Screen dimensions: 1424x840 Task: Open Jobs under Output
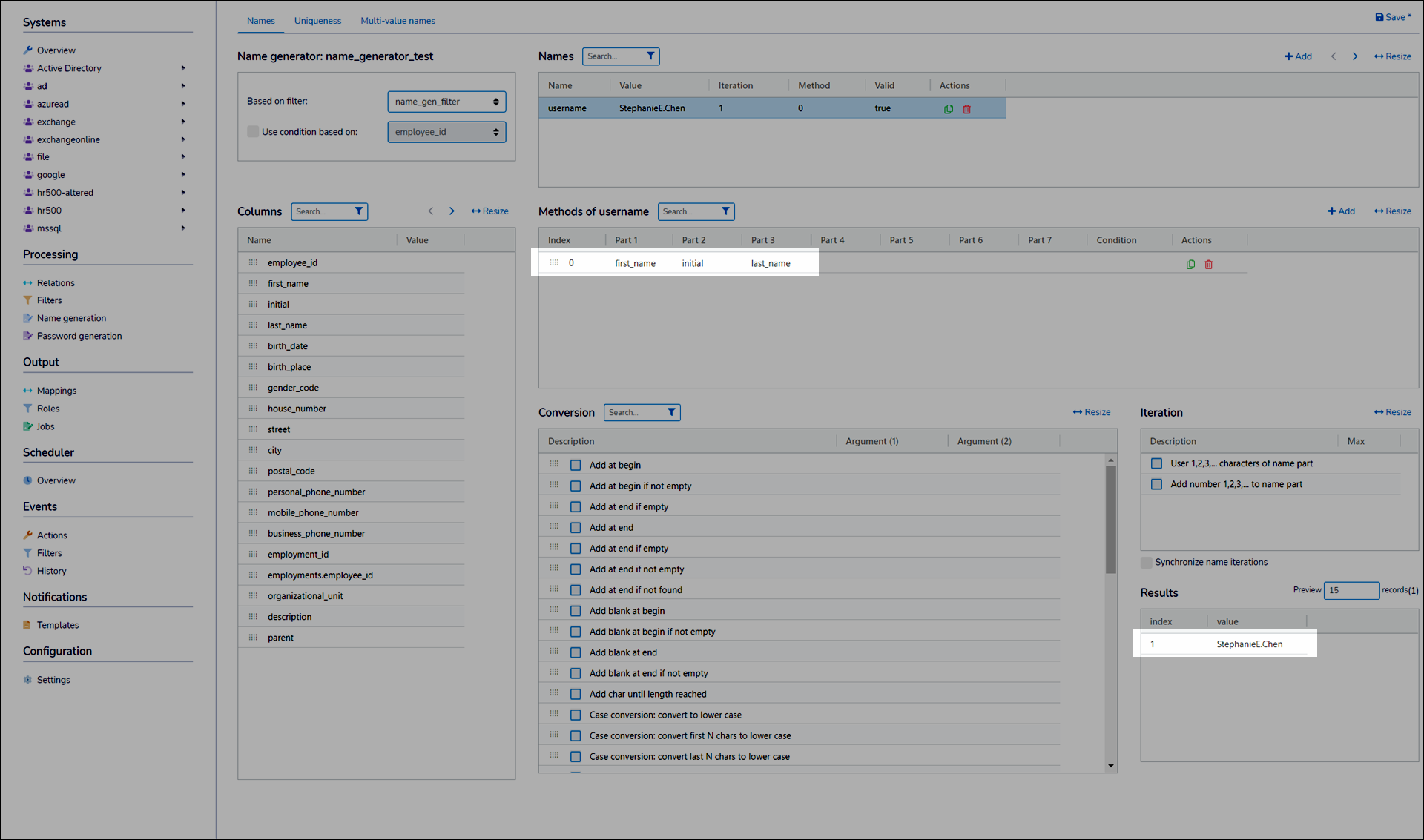[39, 426]
